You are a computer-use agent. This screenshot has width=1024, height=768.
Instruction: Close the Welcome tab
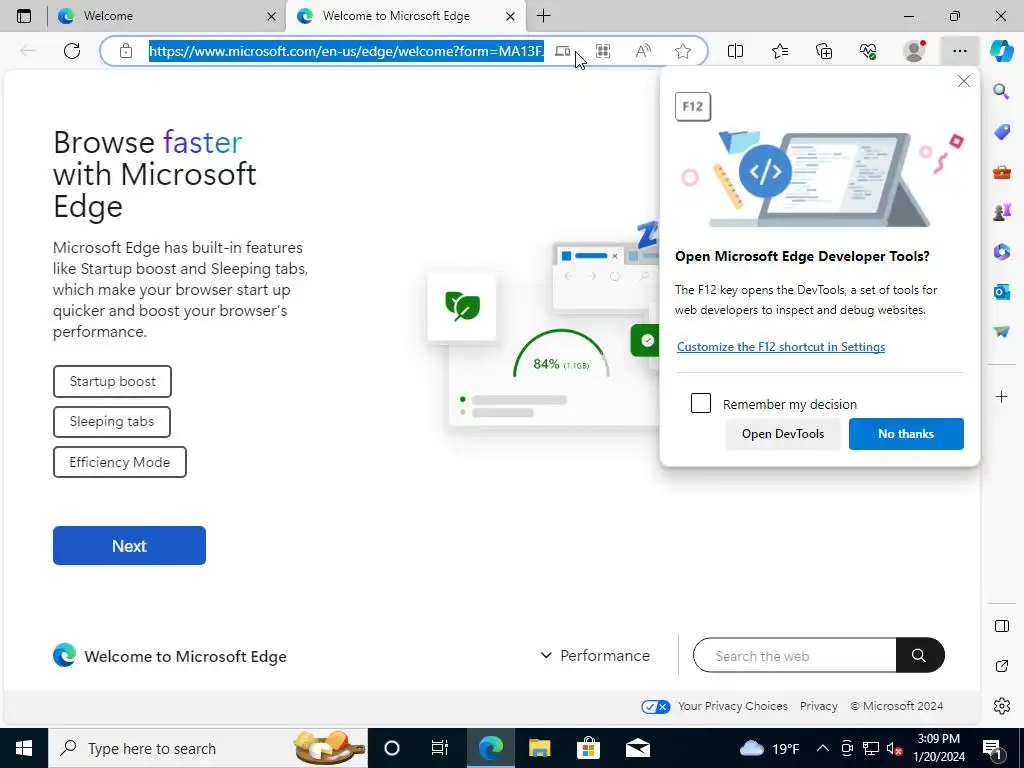click(x=272, y=16)
